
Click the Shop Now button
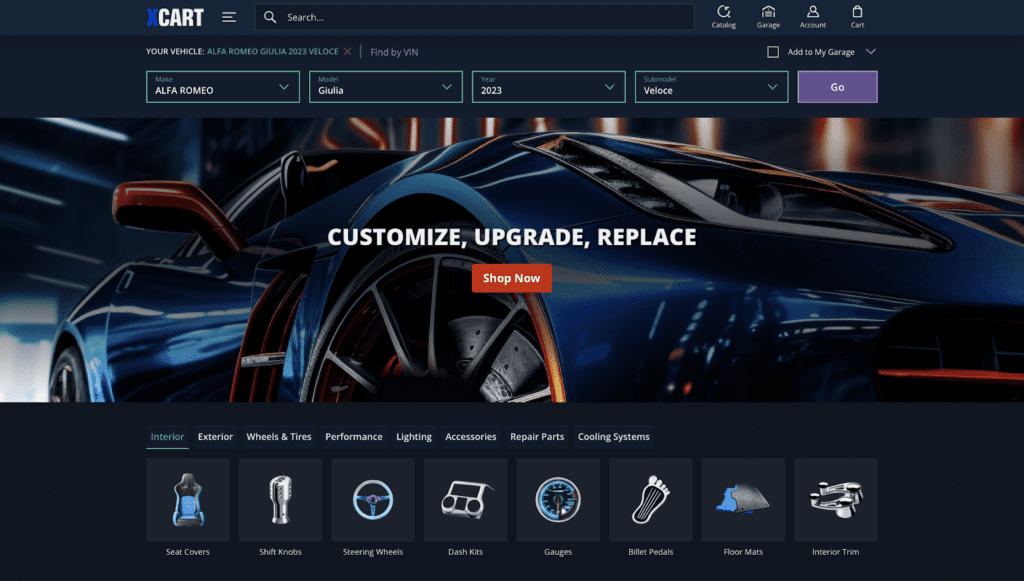511,278
